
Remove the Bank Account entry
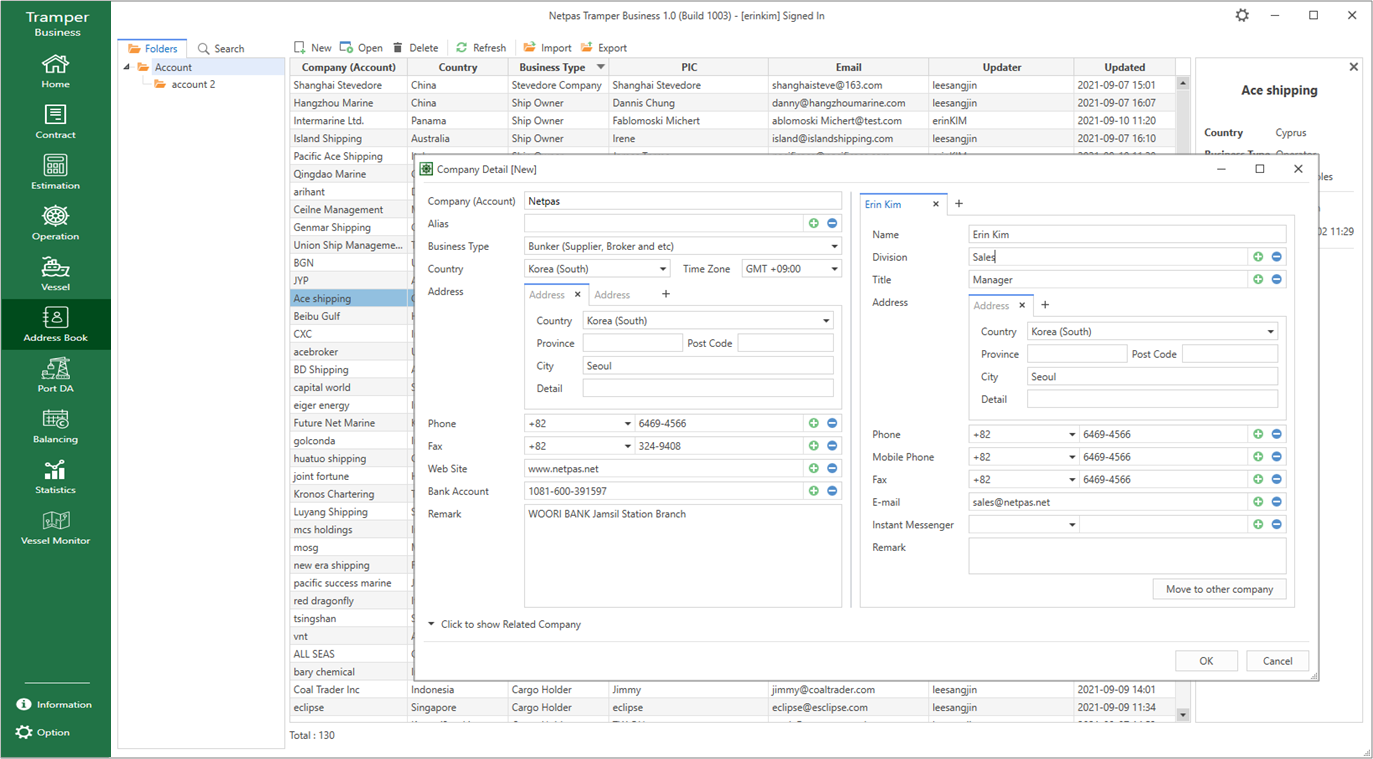point(832,491)
